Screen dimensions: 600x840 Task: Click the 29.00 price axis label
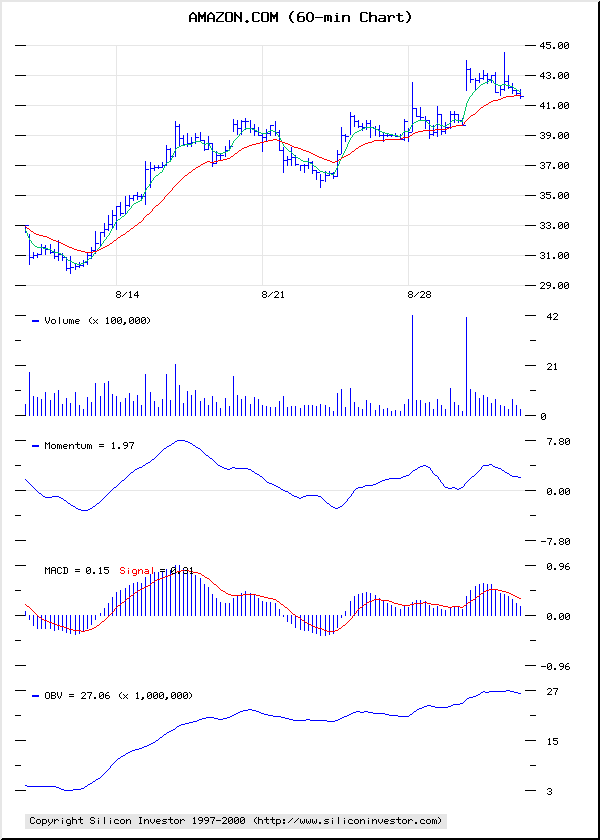554,286
